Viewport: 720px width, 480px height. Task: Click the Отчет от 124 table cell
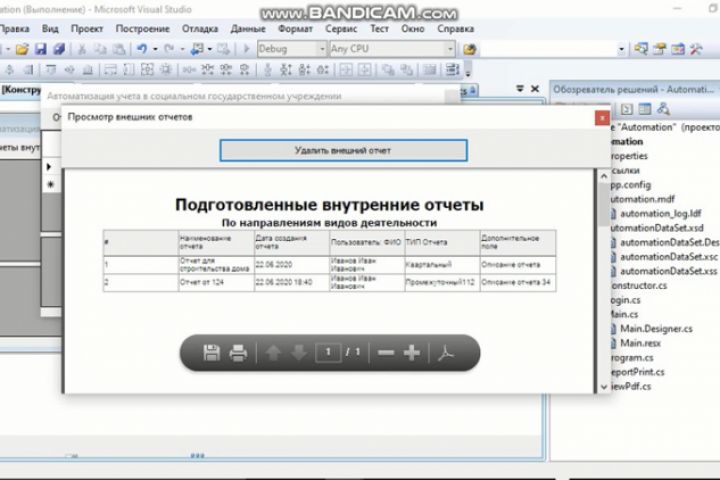point(216,282)
